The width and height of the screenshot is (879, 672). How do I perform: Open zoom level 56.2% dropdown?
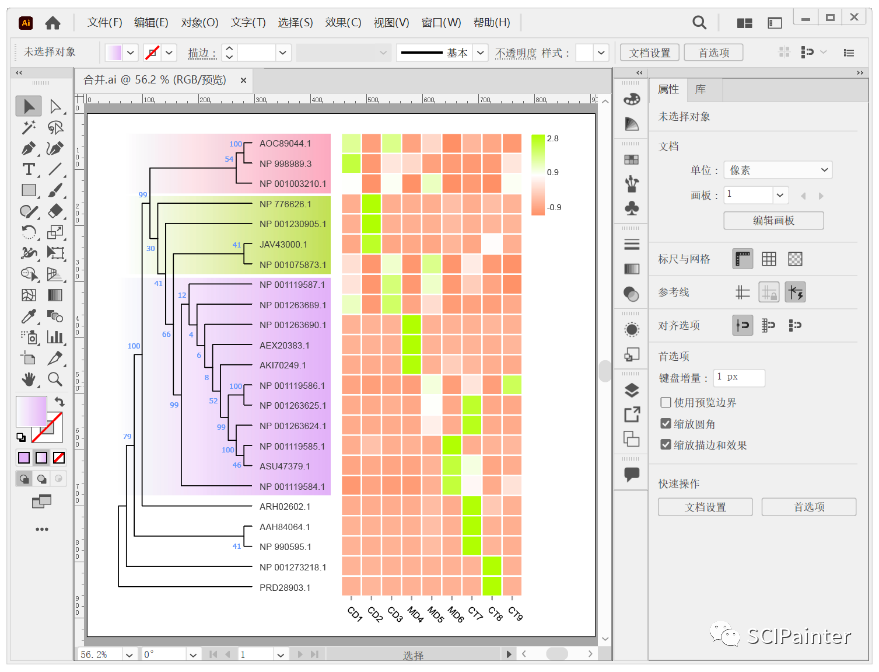point(129,655)
